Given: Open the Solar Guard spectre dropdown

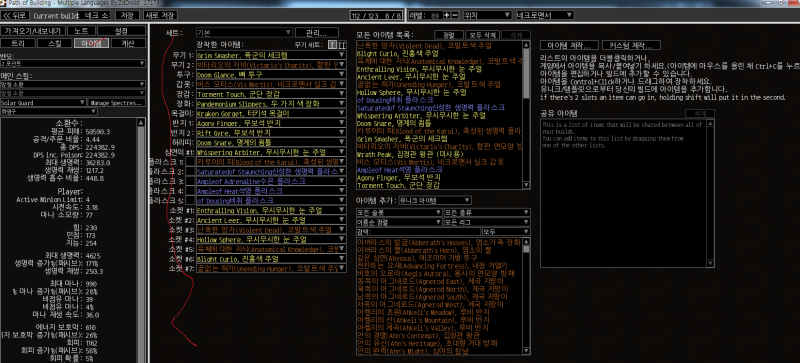Looking at the screenshot, I should click(x=43, y=103).
